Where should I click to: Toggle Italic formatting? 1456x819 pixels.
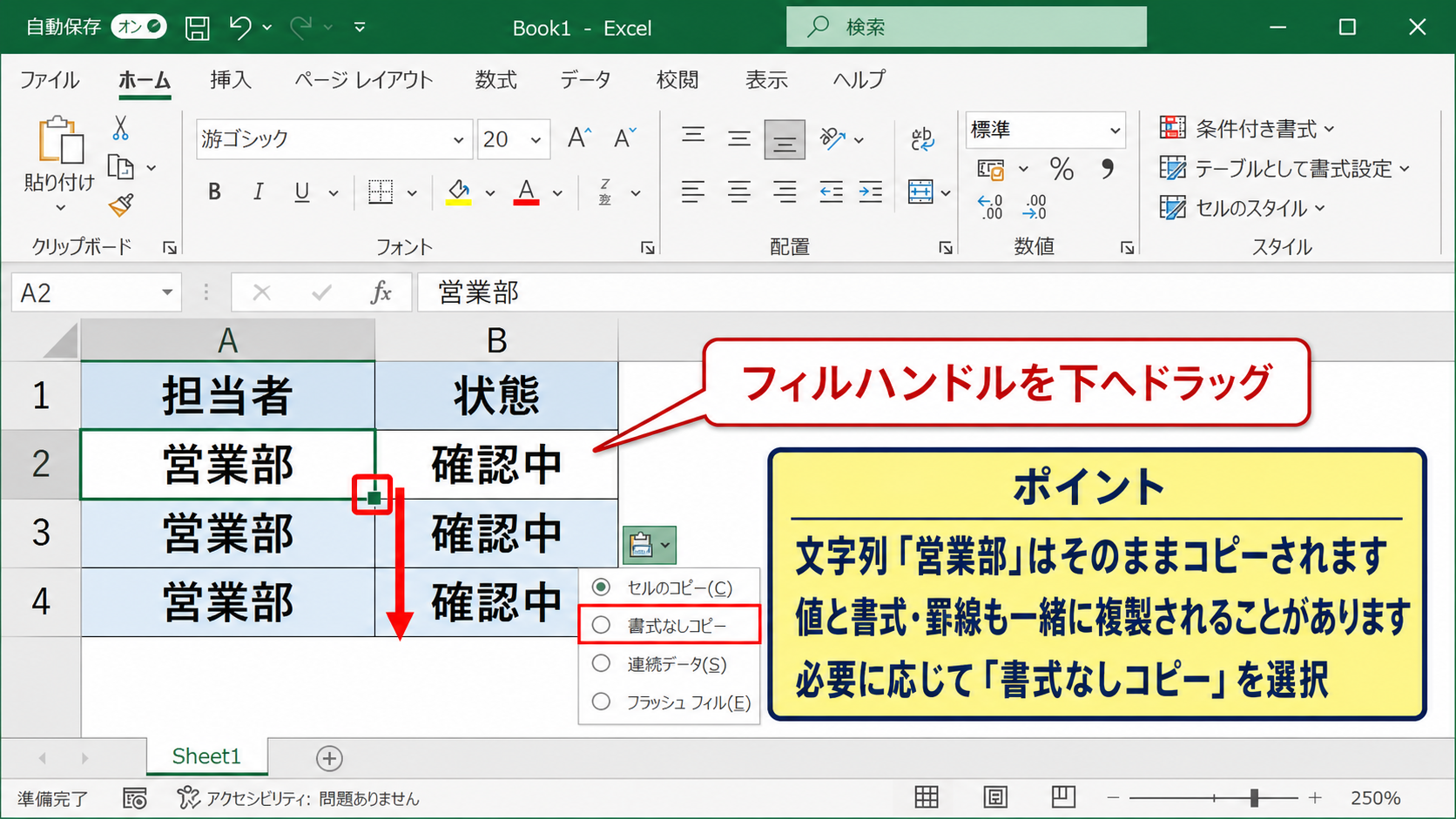tap(258, 192)
